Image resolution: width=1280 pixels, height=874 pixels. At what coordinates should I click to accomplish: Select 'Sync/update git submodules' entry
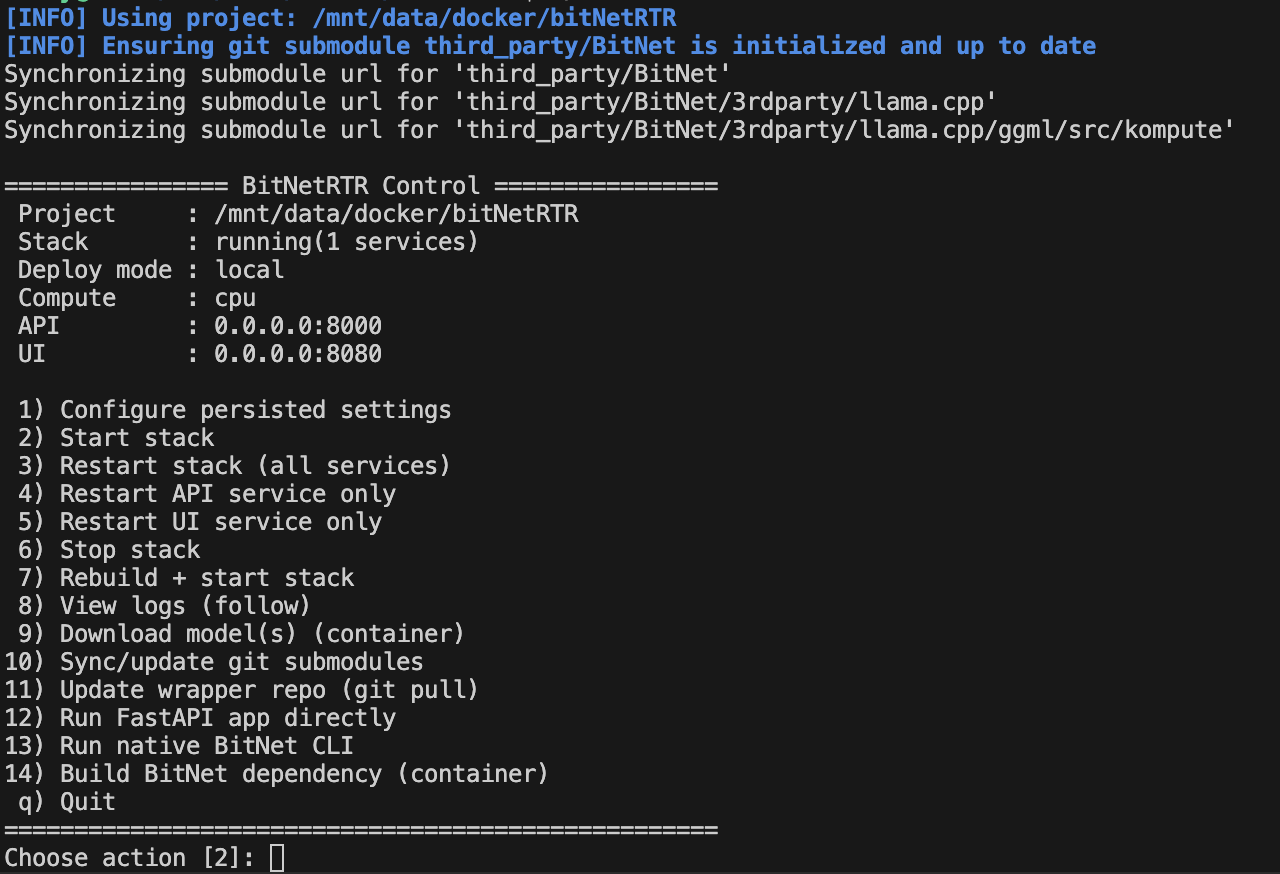pos(241,662)
